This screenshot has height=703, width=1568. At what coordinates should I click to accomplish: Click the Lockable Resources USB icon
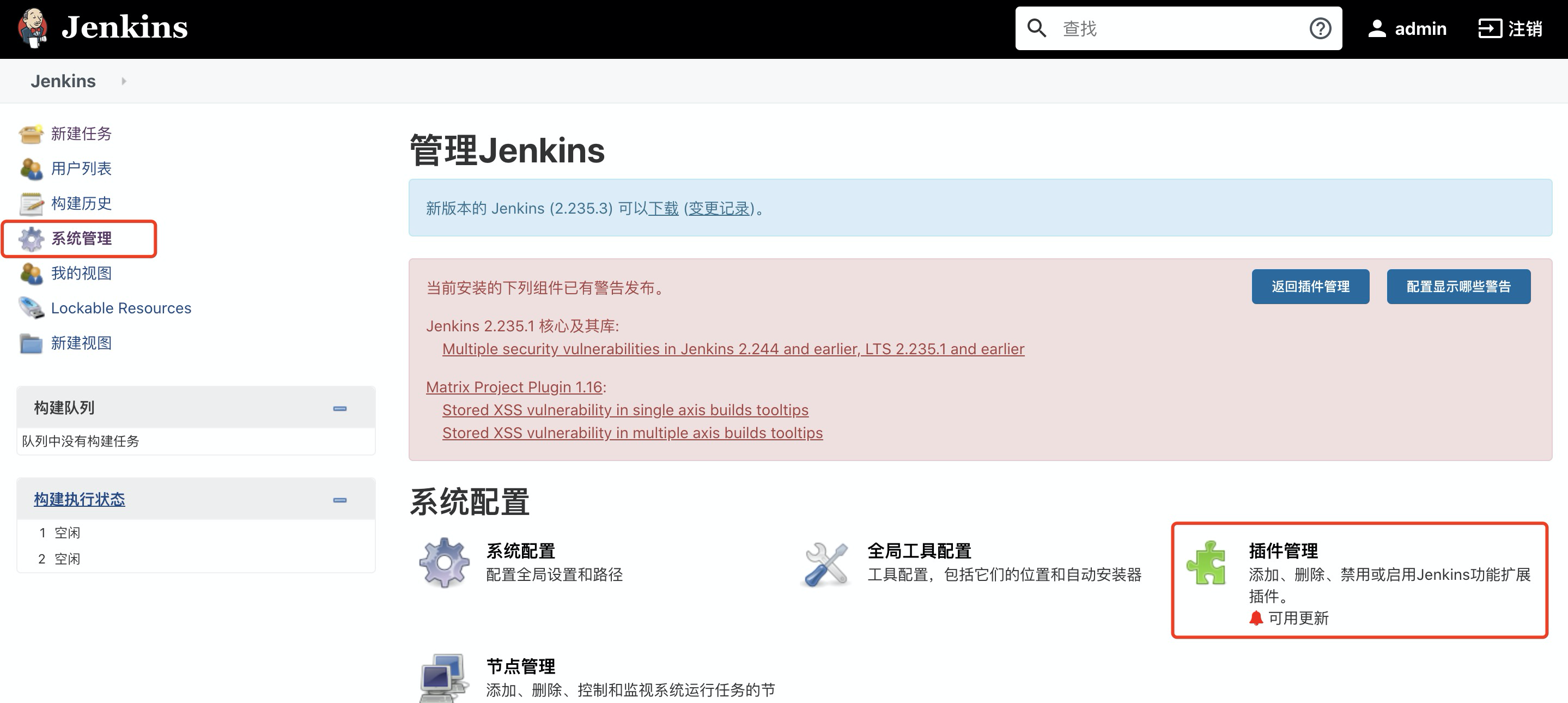pos(31,308)
